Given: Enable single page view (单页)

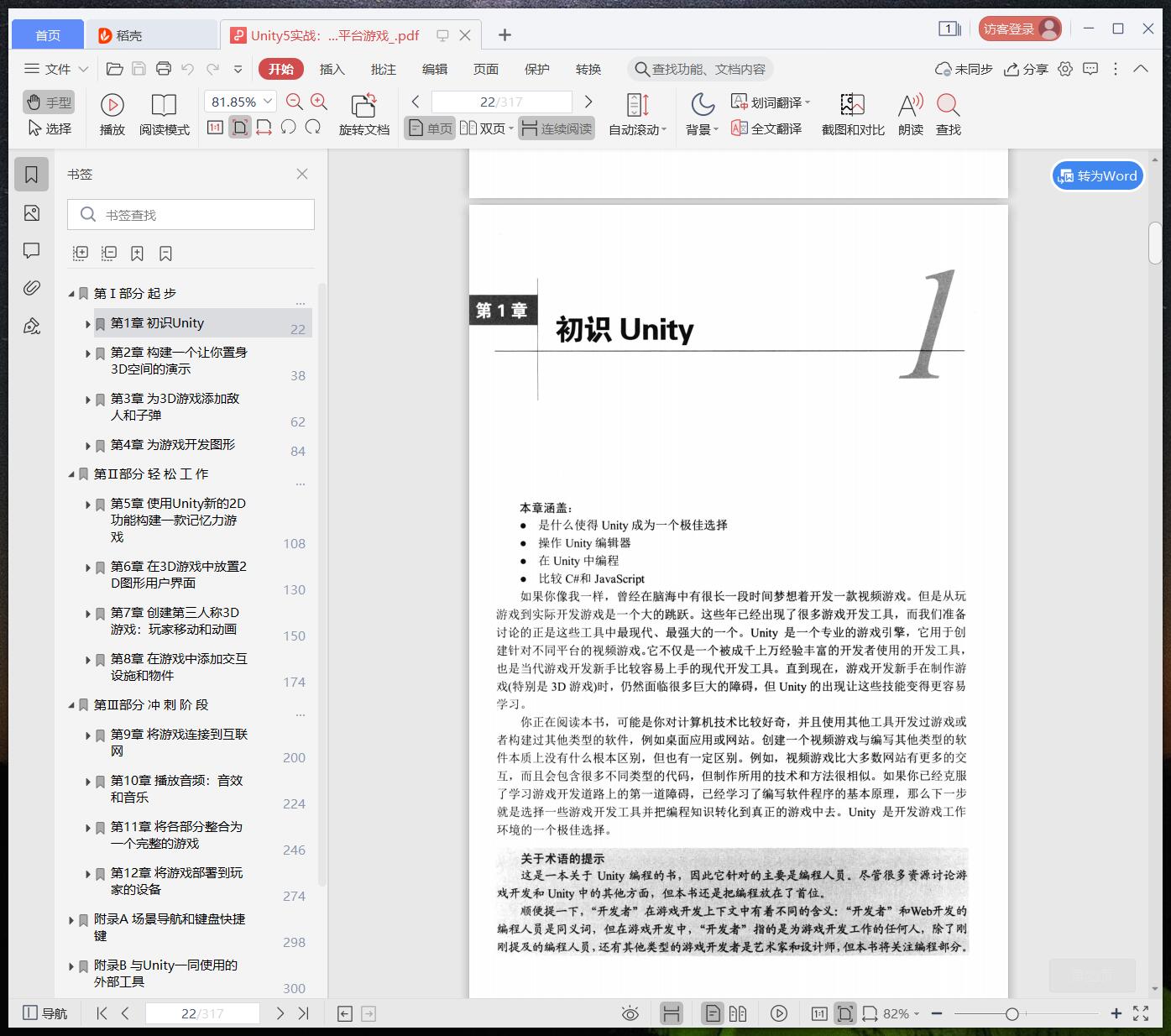Looking at the screenshot, I should coord(430,128).
